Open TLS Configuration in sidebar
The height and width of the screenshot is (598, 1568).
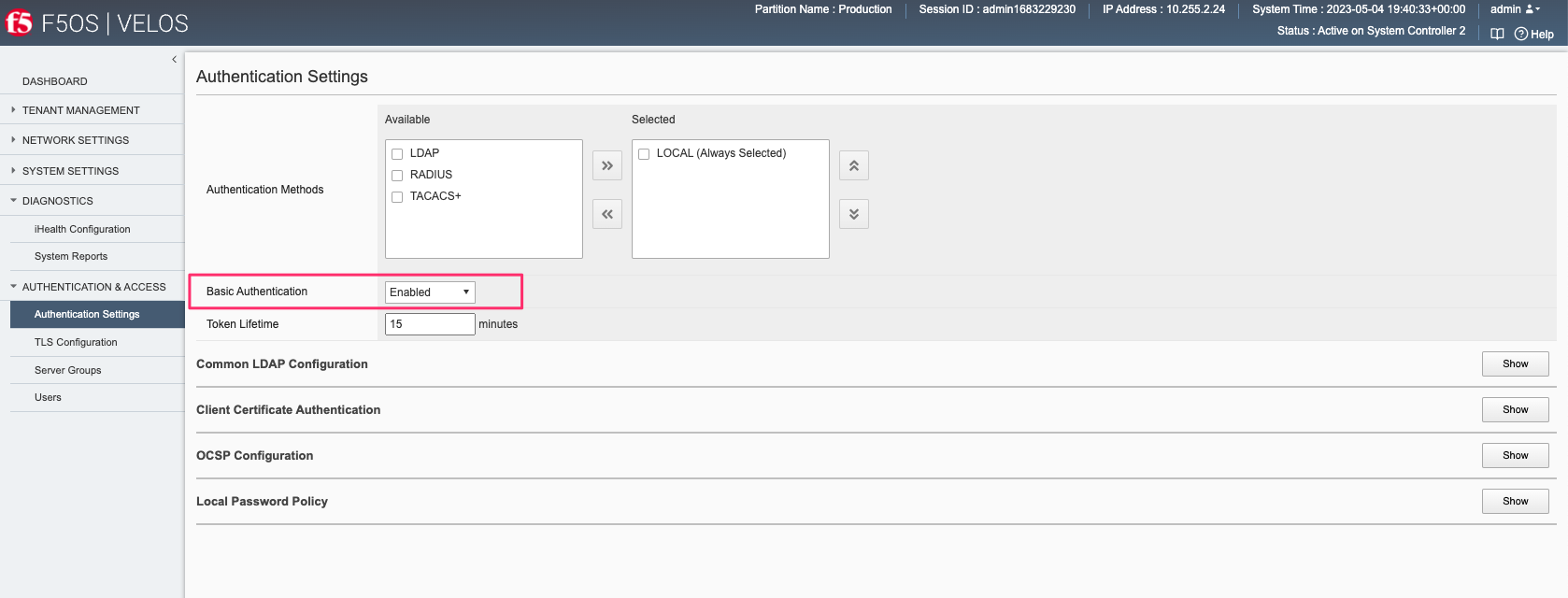(76, 342)
